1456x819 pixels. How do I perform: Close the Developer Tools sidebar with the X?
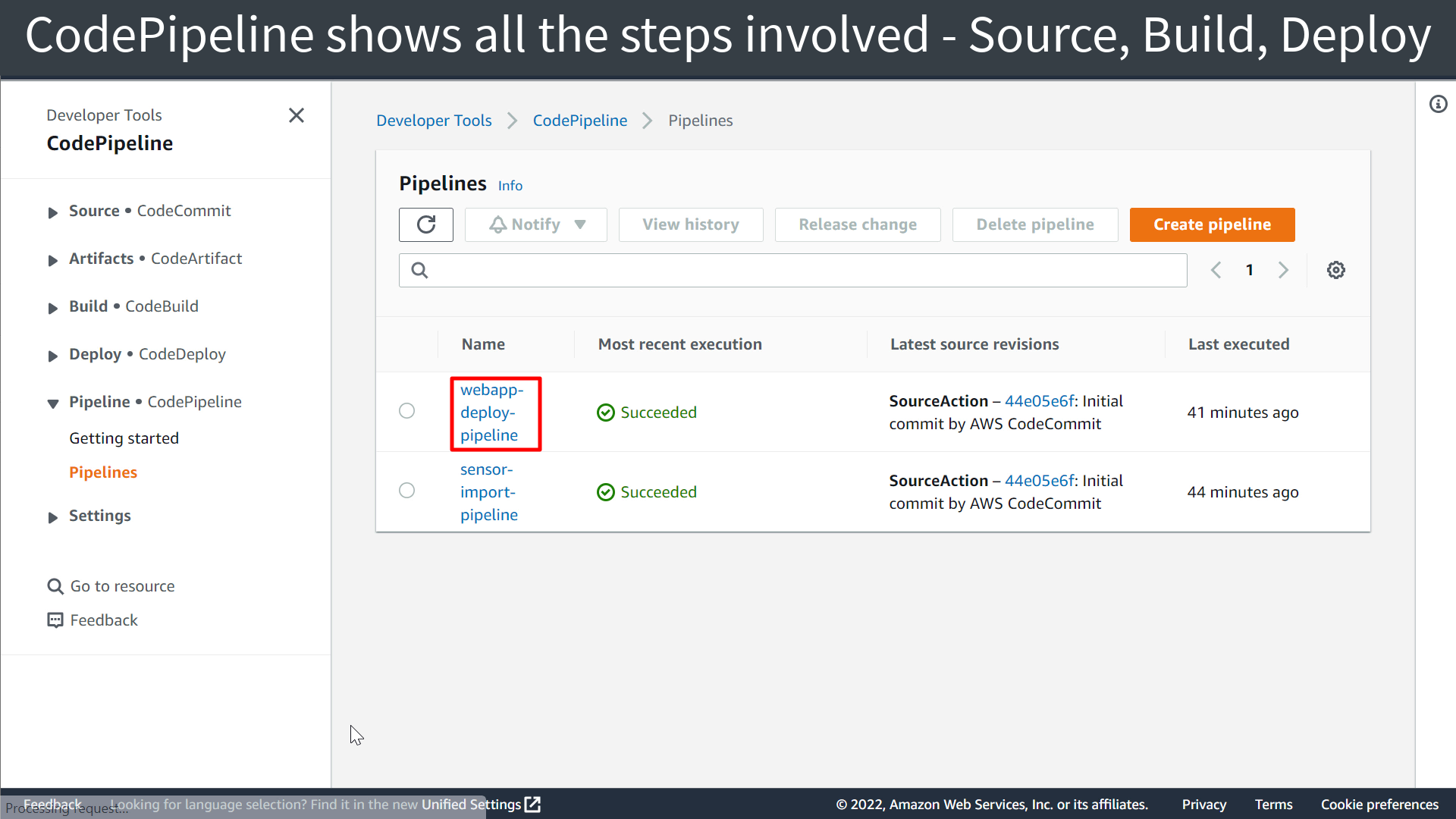click(296, 115)
